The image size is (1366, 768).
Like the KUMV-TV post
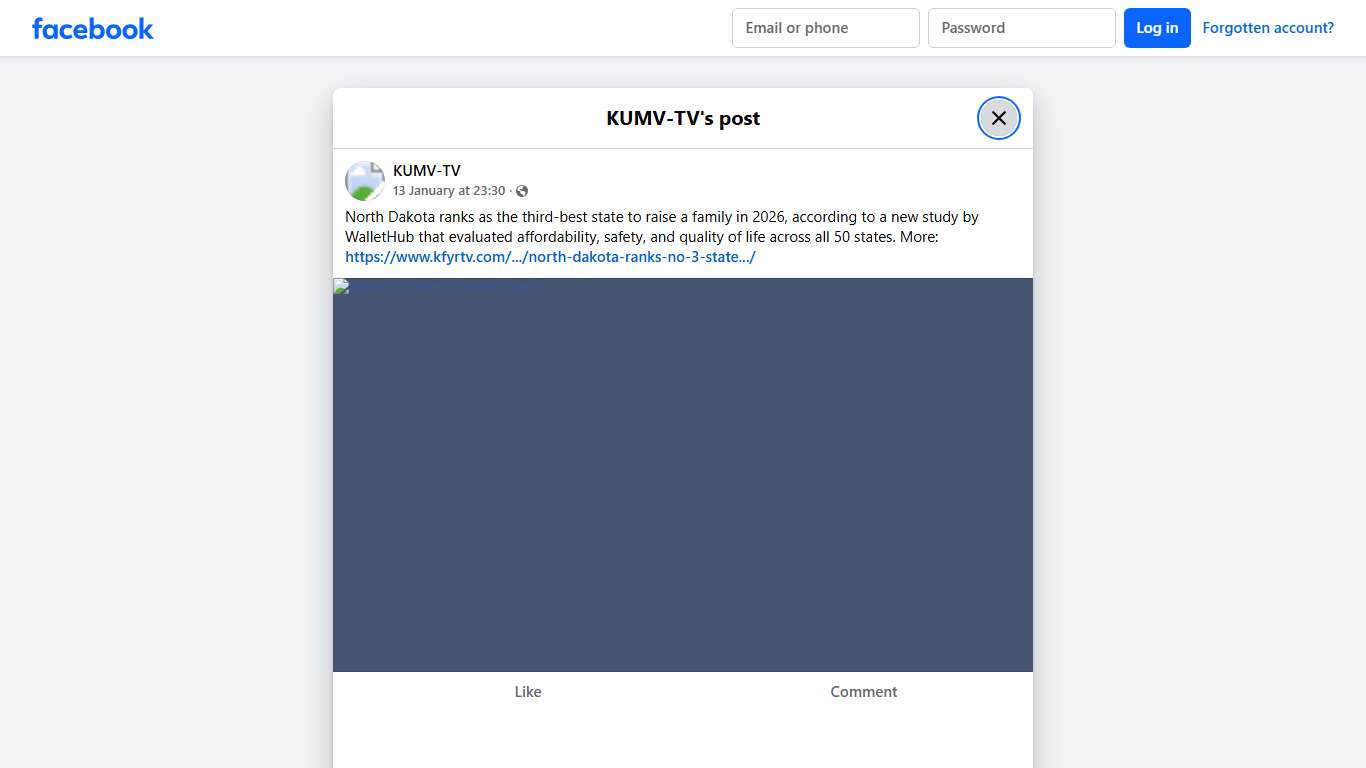point(528,691)
